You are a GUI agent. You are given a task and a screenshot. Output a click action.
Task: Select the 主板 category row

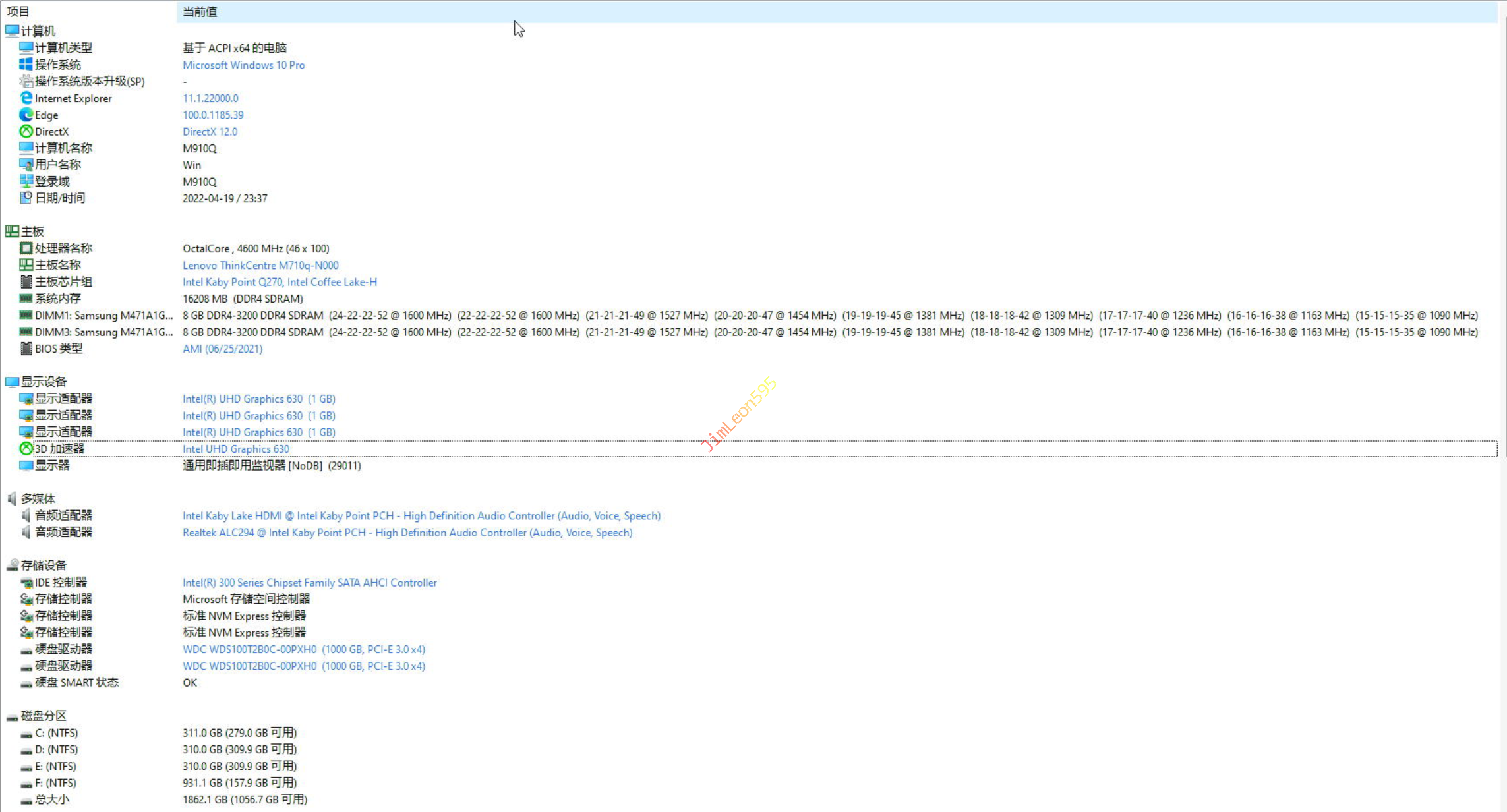tap(32, 231)
